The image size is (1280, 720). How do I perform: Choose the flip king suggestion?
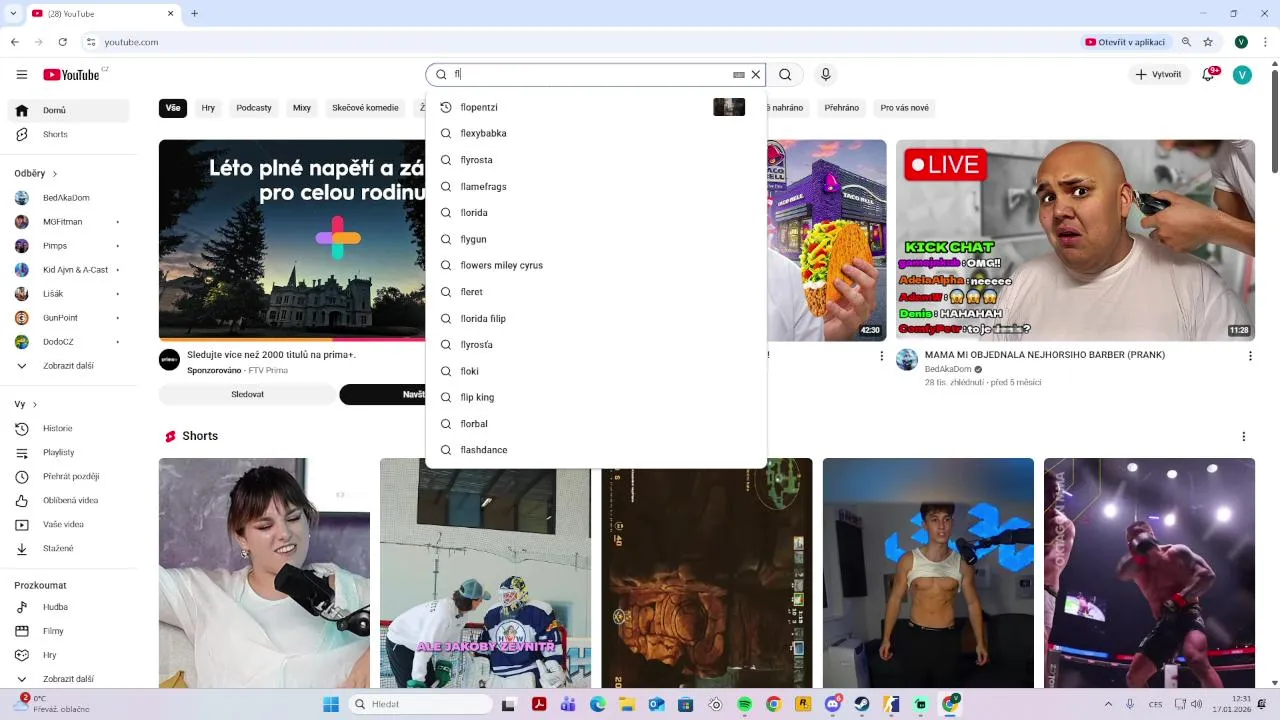tap(596, 397)
